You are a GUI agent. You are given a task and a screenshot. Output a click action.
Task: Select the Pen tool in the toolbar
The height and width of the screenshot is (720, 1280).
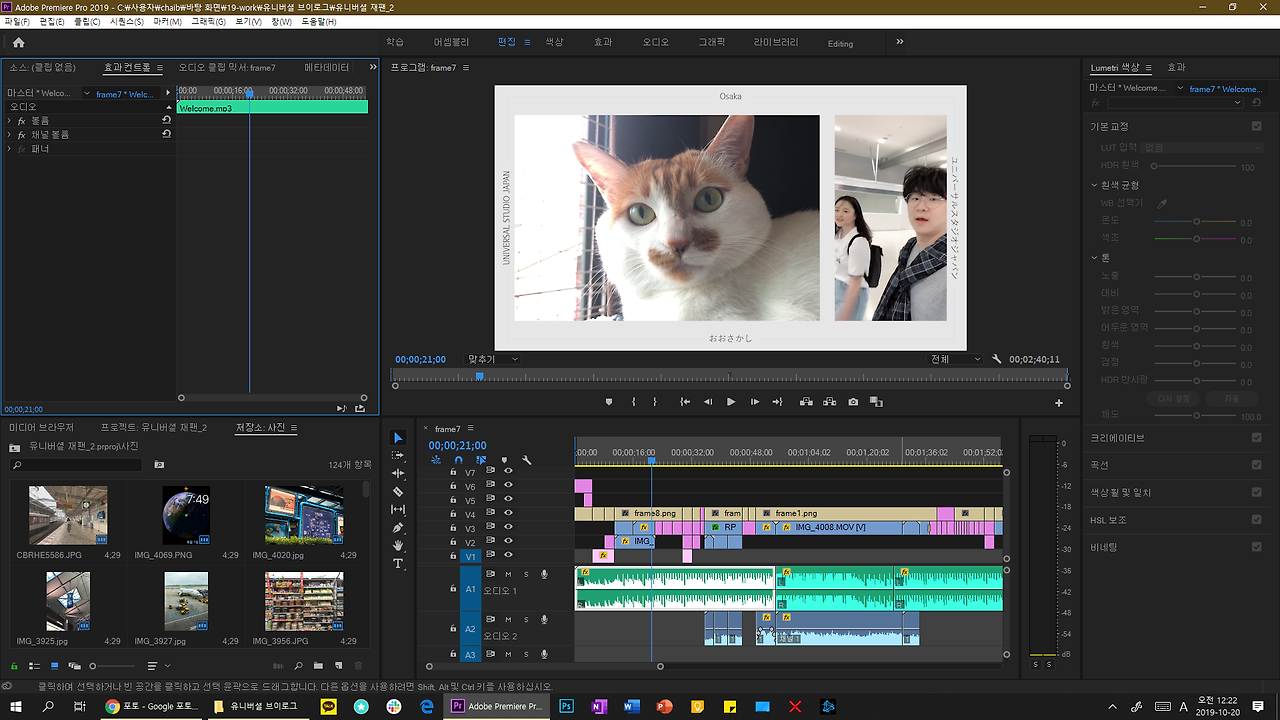pyautogui.click(x=398, y=528)
